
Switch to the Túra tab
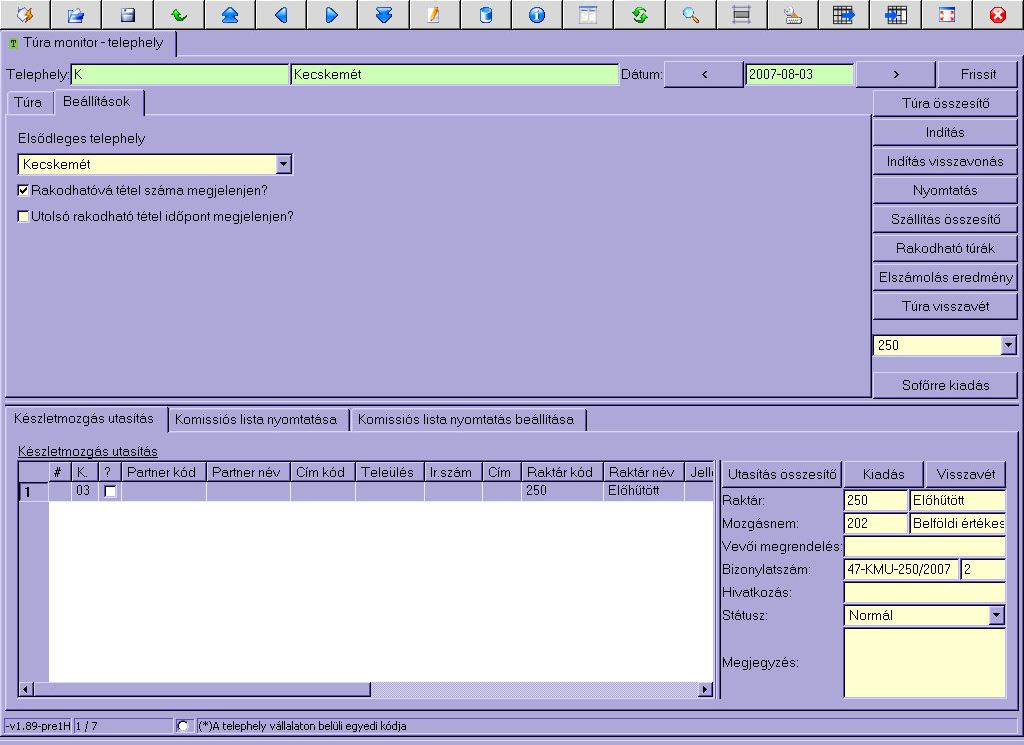[28, 103]
